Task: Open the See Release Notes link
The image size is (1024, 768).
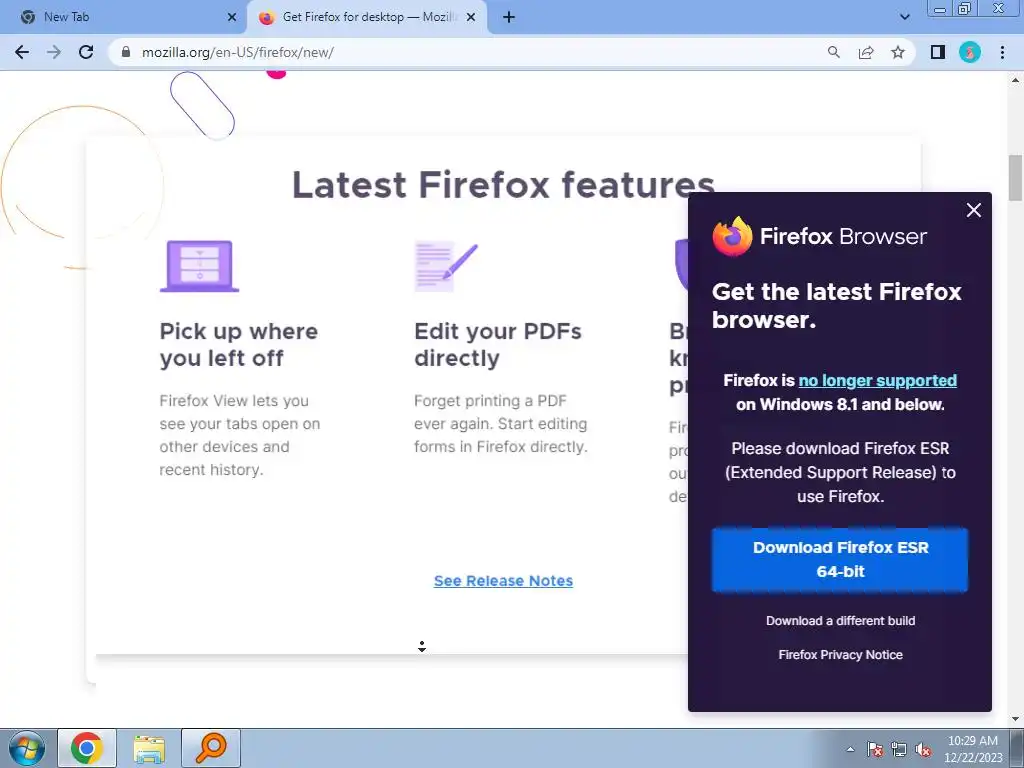Action: tap(504, 581)
